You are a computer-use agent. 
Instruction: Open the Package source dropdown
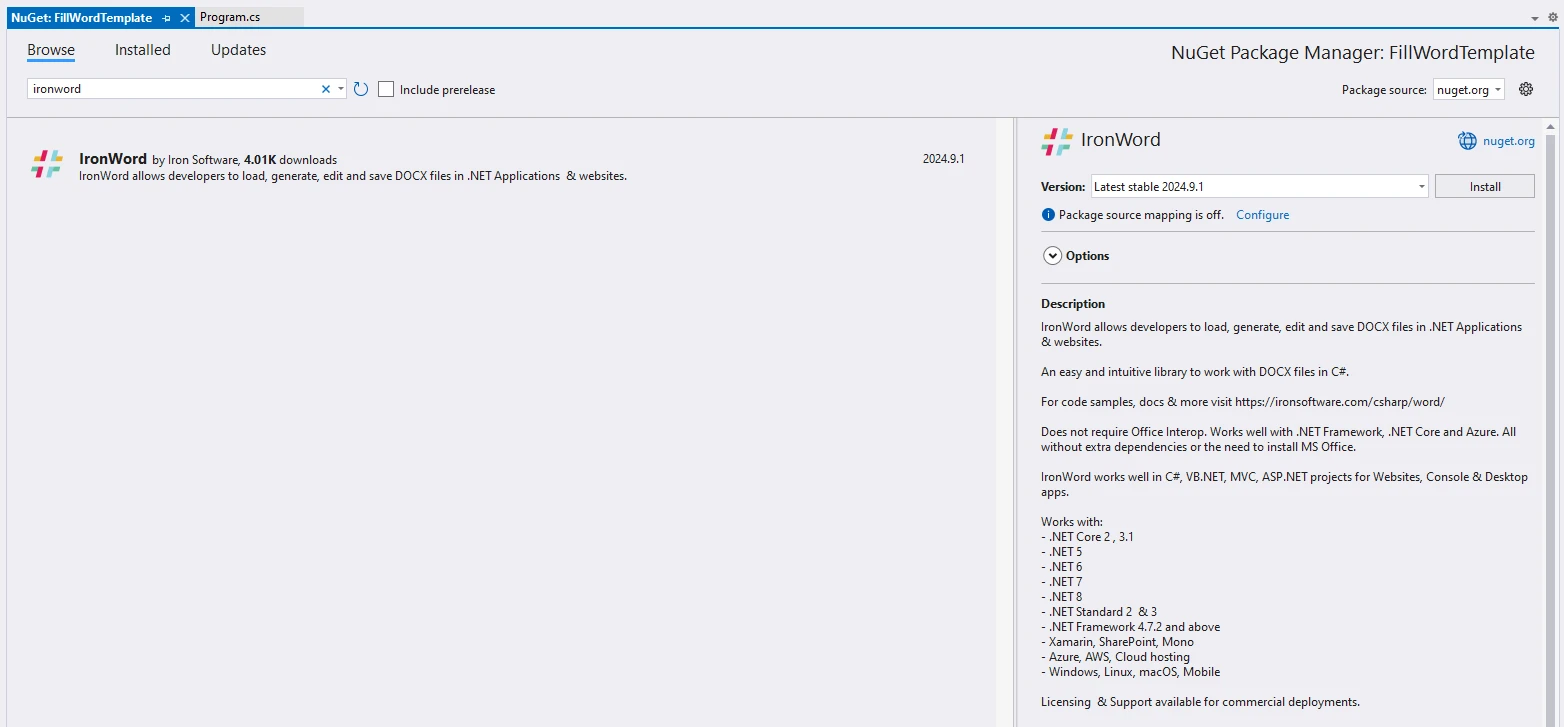click(x=1469, y=89)
